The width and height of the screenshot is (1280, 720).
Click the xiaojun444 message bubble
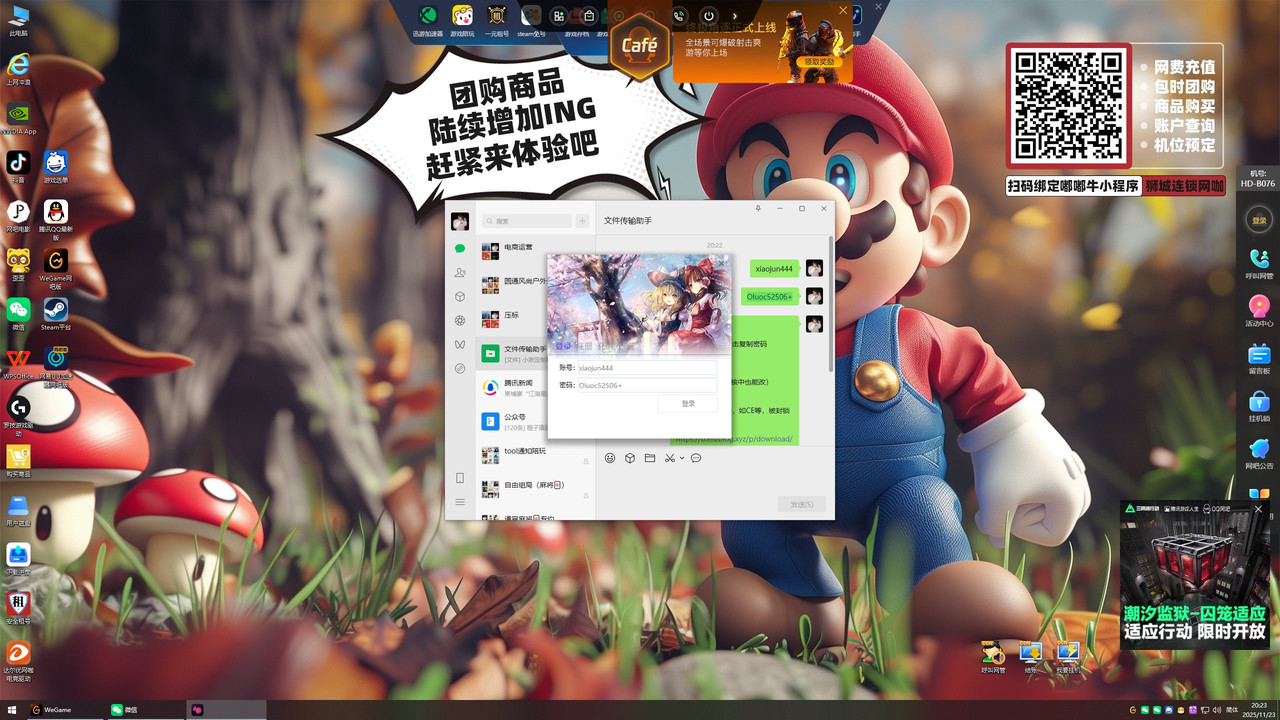coord(774,269)
